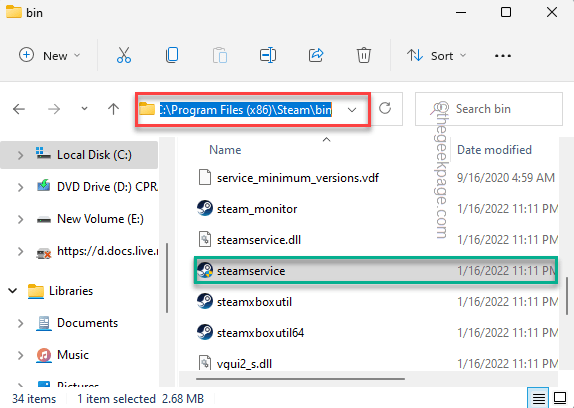Expand Local Disk (C:) tree node
574x408 pixels.
pyautogui.click(x=20, y=155)
